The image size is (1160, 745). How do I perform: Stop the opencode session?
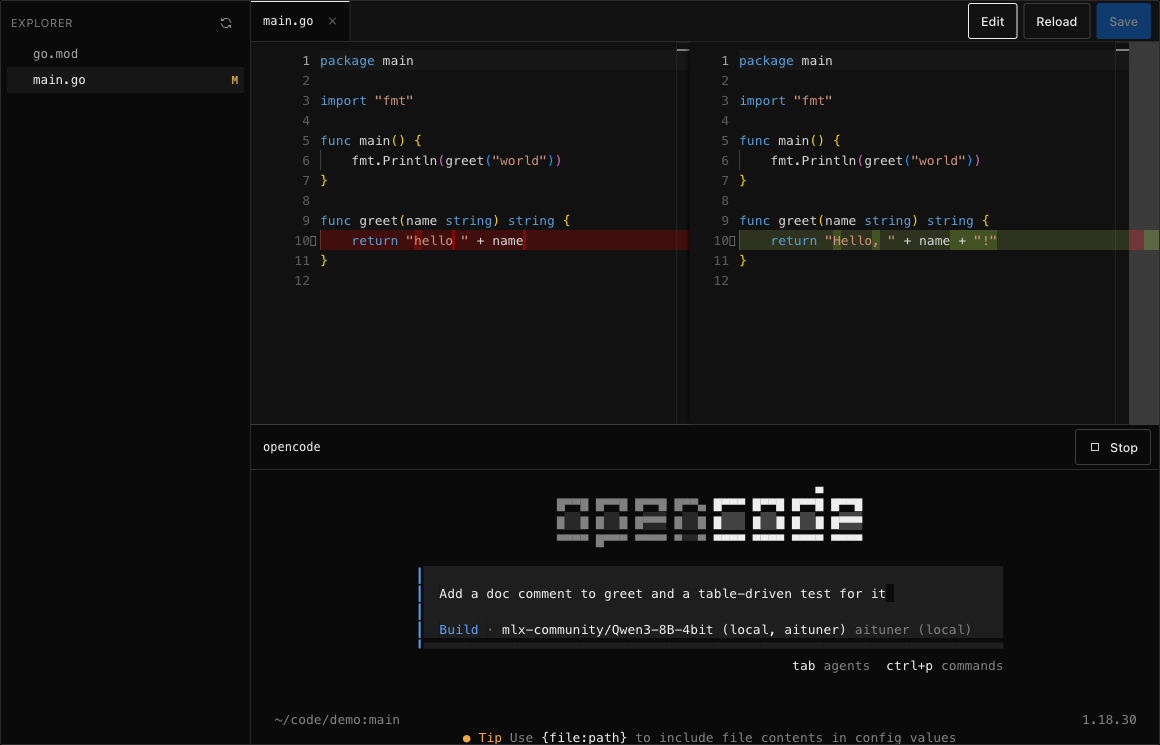[1113, 448]
